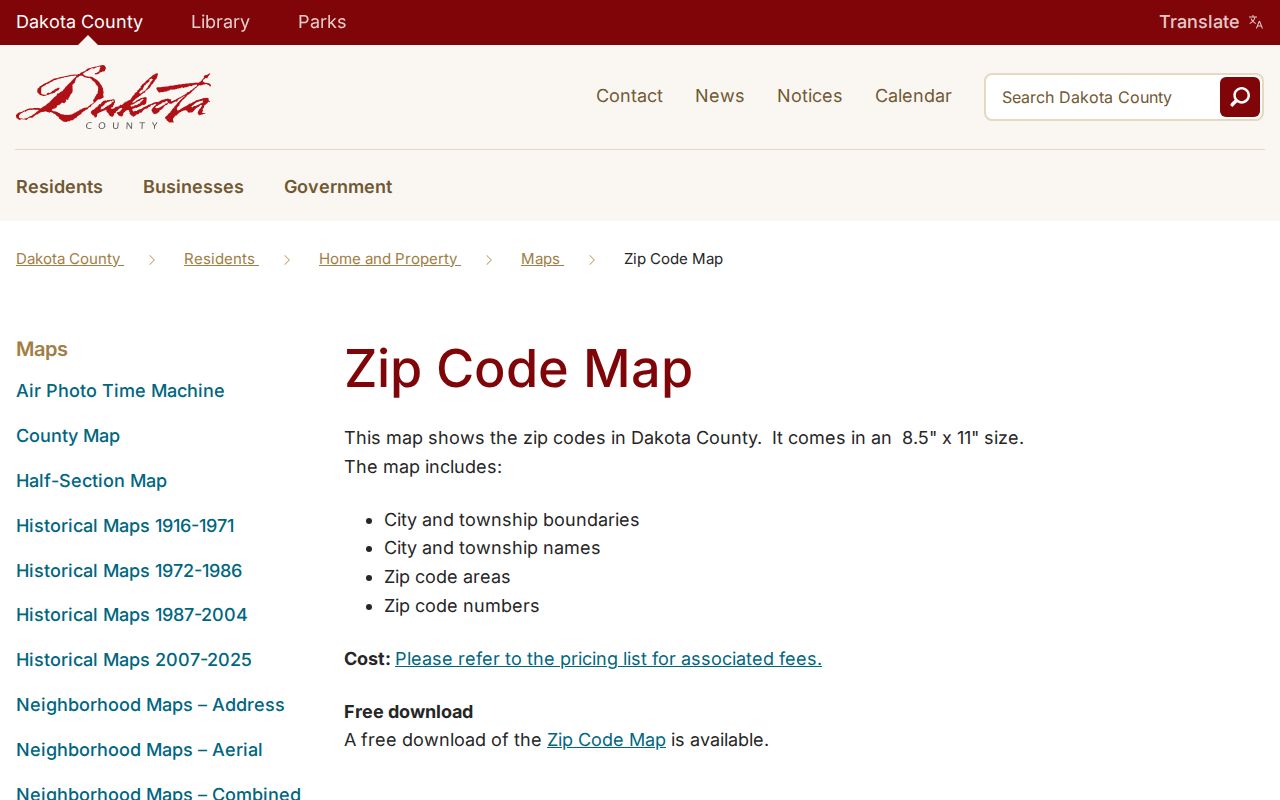The image size is (1280, 800).
Task: Open the County Map page
Action: [x=68, y=436]
